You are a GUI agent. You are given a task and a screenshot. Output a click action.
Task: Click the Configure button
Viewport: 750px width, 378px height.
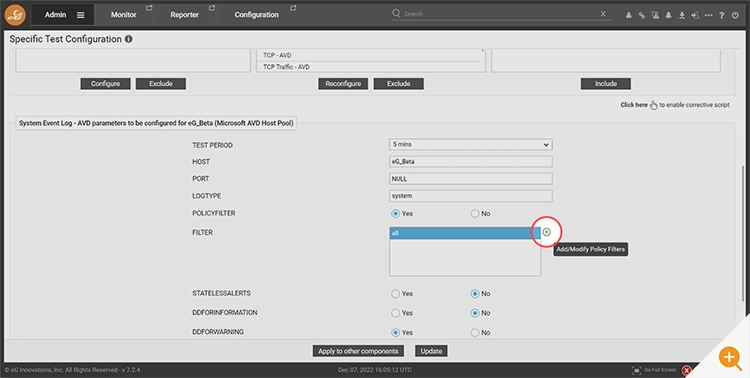pyautogui.click(x=105, y=83)
